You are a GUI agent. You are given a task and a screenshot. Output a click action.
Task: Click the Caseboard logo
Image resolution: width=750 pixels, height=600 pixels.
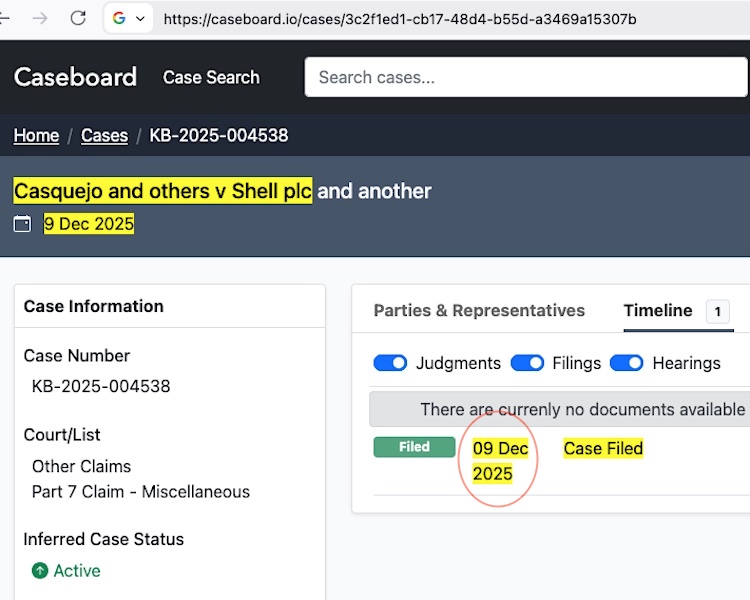click(75, 77)
